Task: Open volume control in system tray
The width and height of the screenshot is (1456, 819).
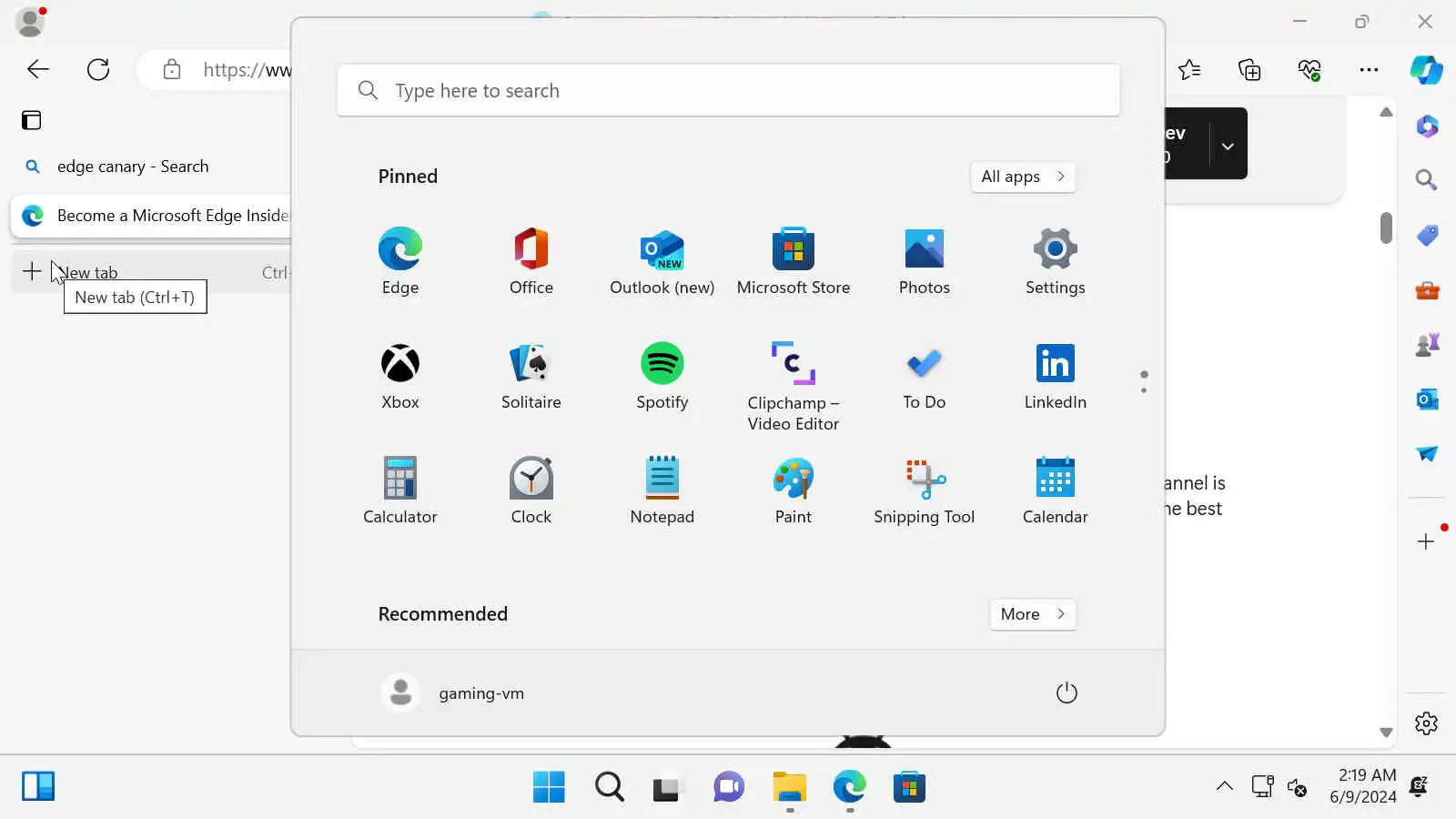Action: tap(1298, 786)
